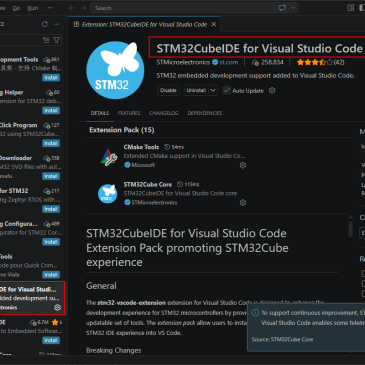Open the st.com publisher link
365x365 pixels.
click(229, 62)
